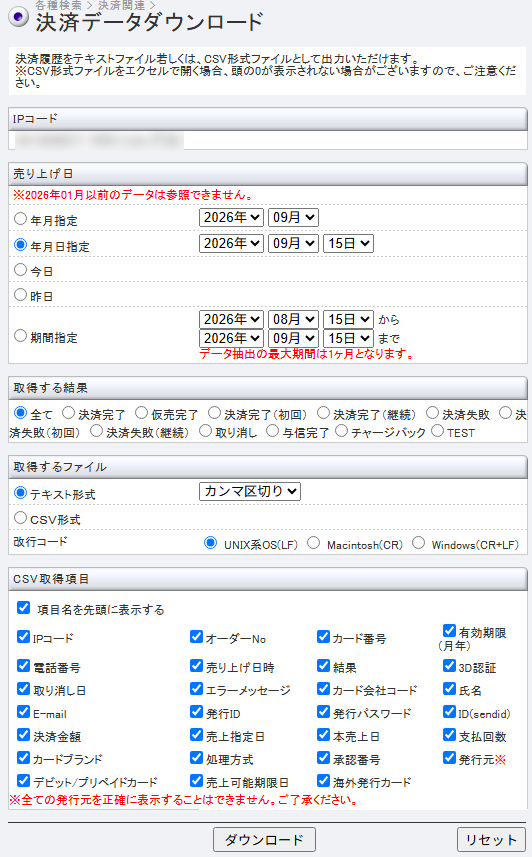The image size is (532, 857).
Task: Click the purple bullet icon beside the title
Action: (x=19, y=16)
